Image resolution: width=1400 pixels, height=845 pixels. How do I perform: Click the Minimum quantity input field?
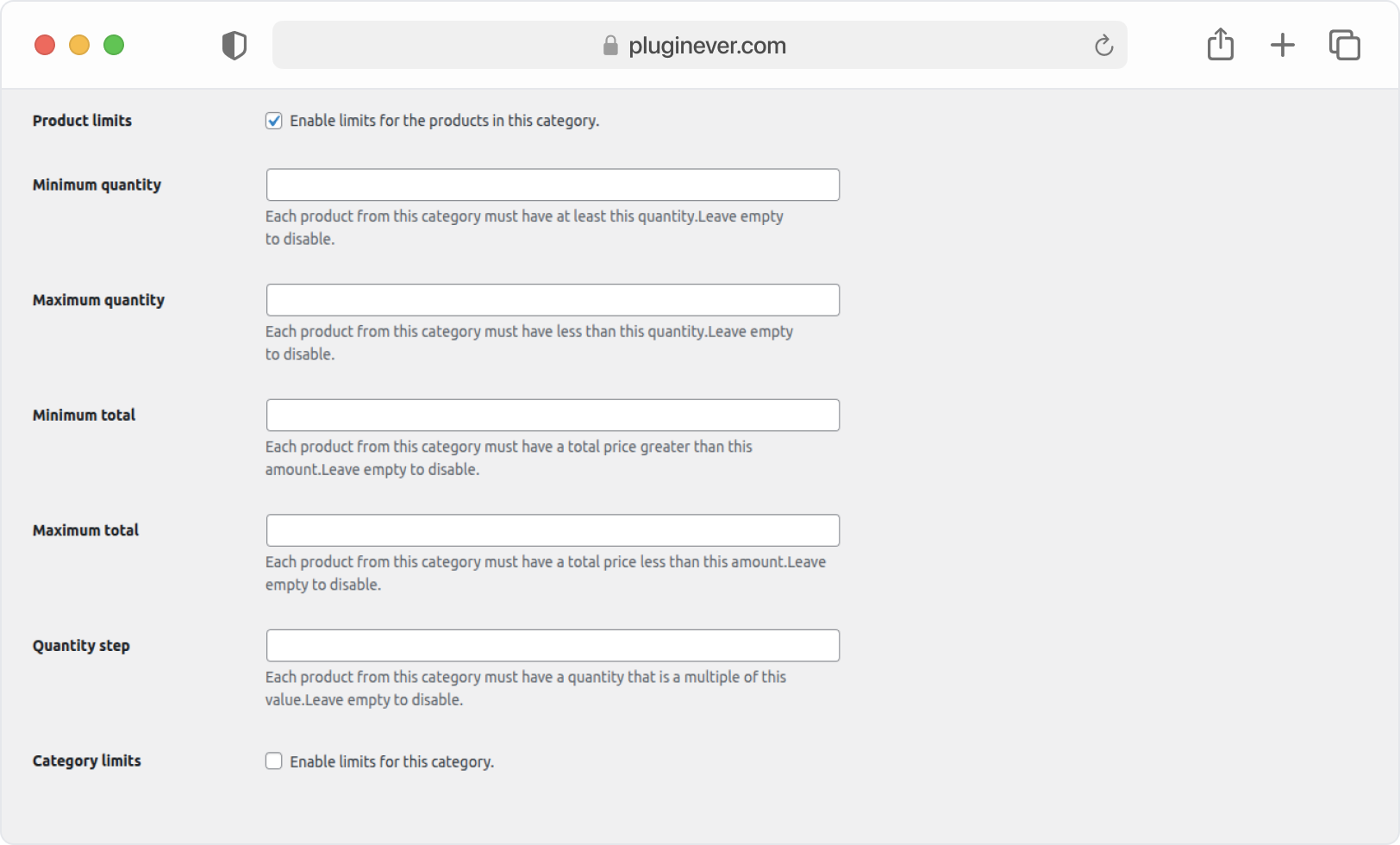click(553, 185)
